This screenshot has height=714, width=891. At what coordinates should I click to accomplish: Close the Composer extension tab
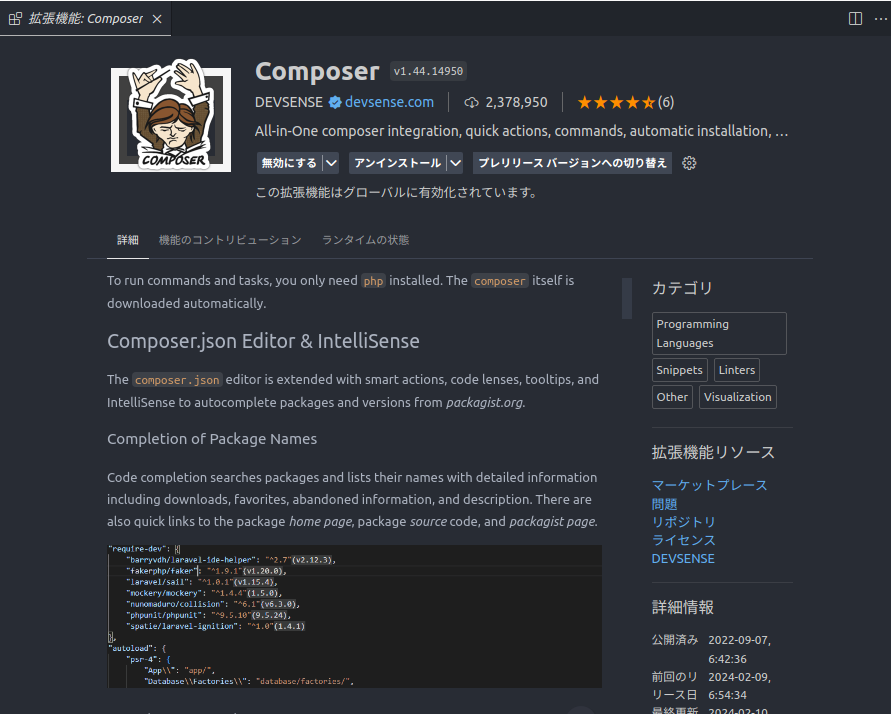tap(157, 19)
